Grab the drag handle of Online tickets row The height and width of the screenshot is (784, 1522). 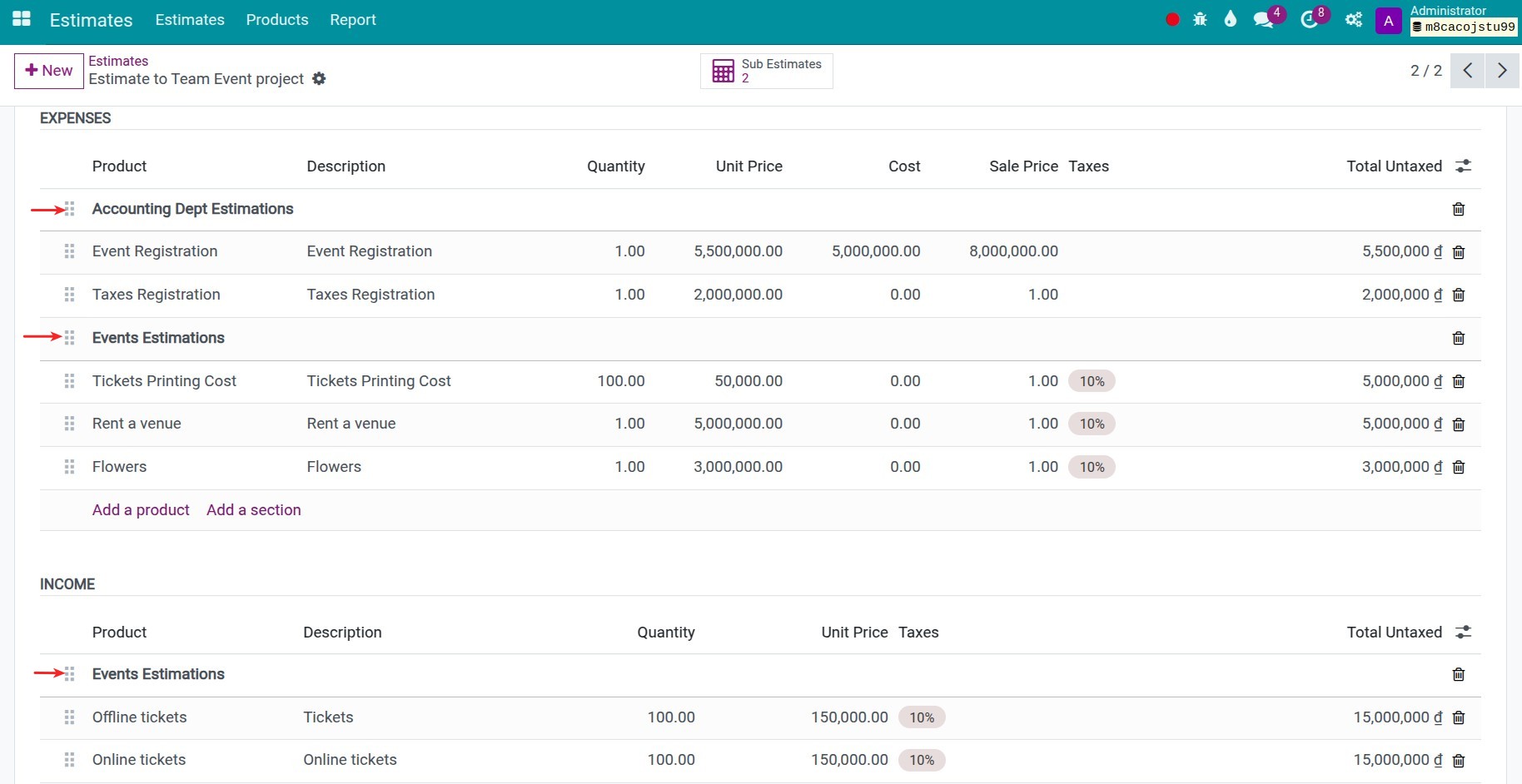(x=70, y=760)
